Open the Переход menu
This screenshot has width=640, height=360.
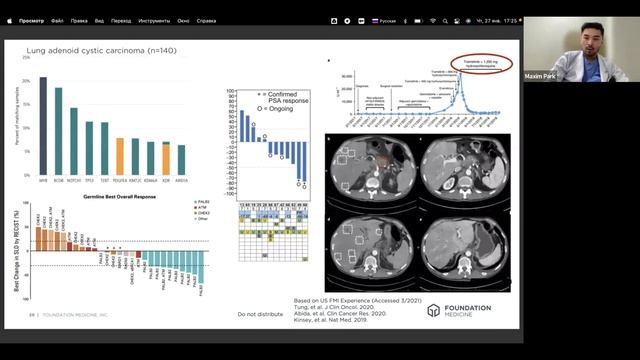tap(121, 21)
